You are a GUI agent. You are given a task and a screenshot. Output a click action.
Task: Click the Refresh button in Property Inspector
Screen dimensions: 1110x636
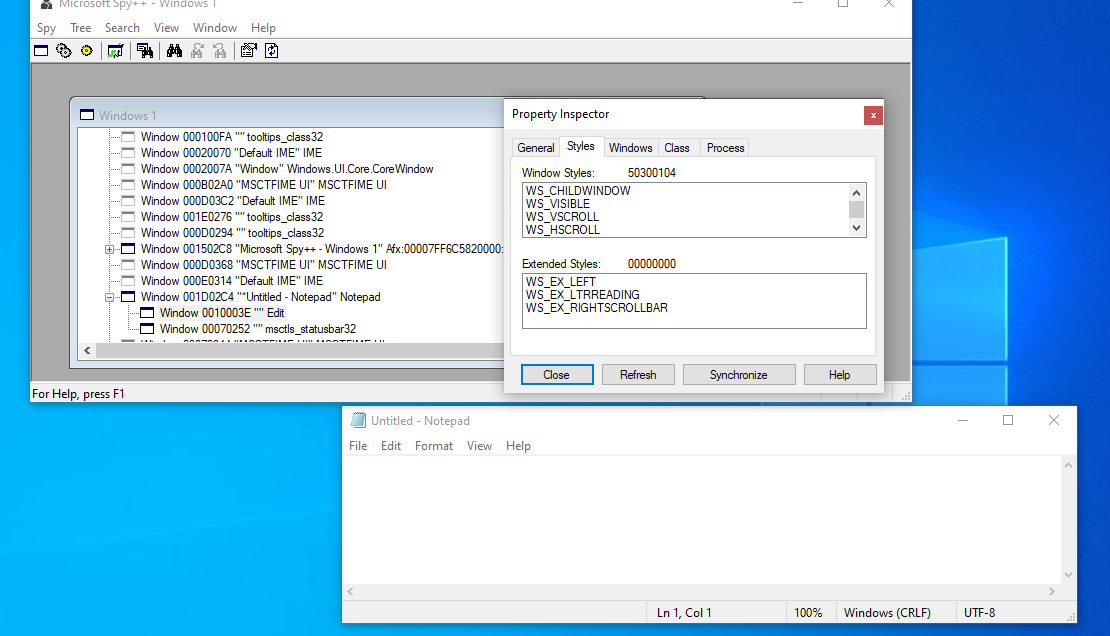[x=638, y=375]
